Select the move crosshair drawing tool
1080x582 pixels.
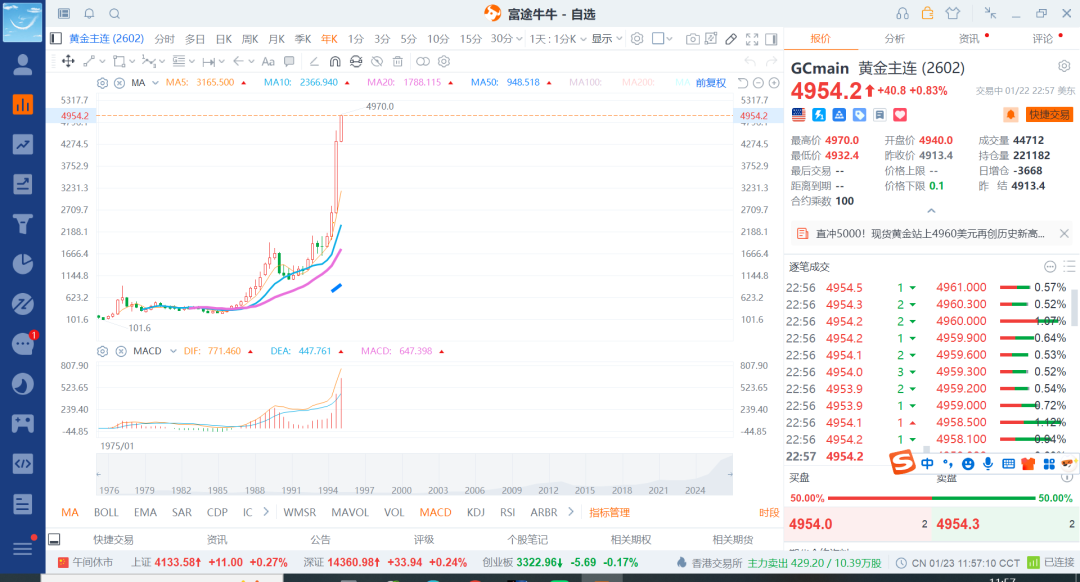click(68, 61)
